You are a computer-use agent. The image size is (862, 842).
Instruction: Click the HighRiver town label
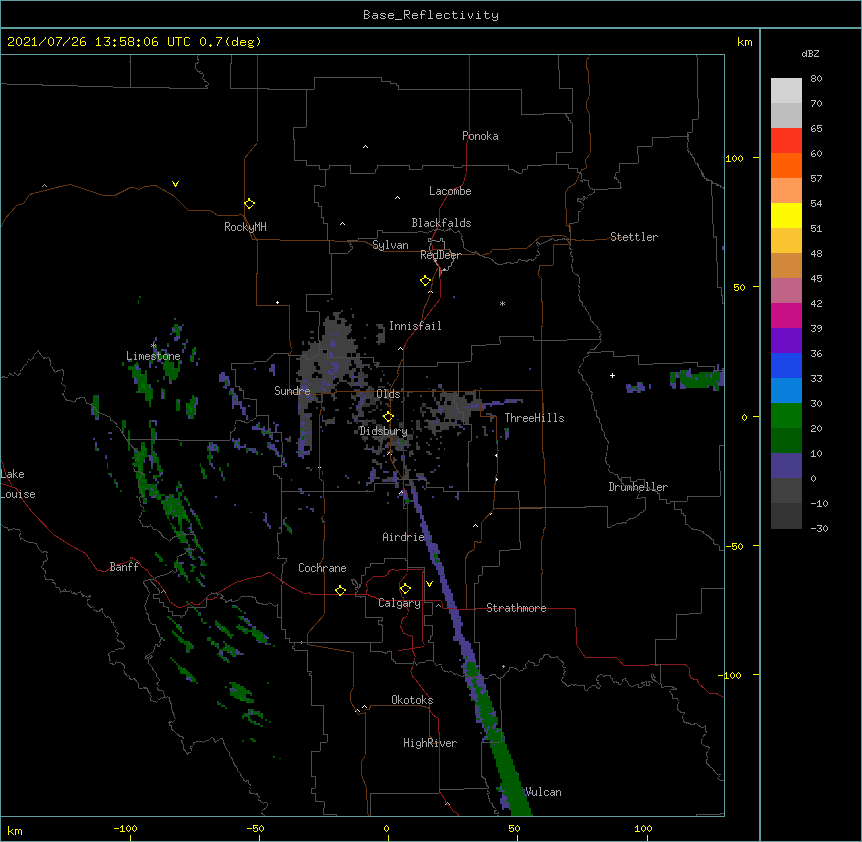(430, 743)
